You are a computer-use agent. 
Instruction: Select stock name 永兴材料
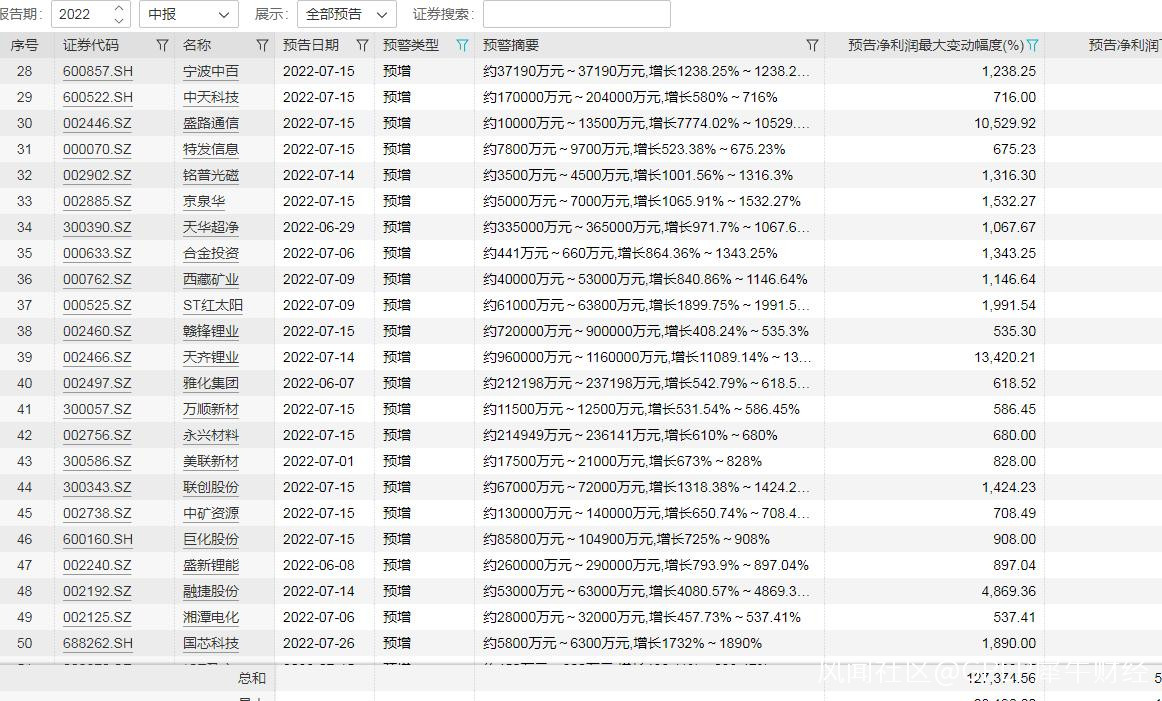coord(211,435)
